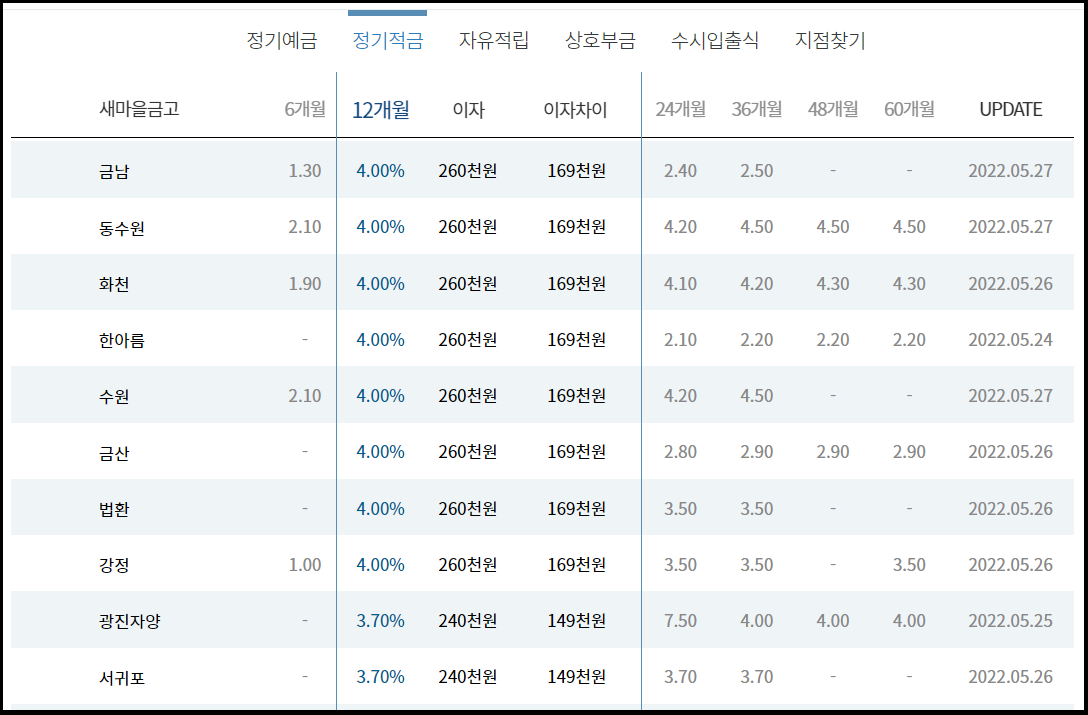Click 4.00% 12-month rate for 금남

pyautogui.click(x=380, y=171)
